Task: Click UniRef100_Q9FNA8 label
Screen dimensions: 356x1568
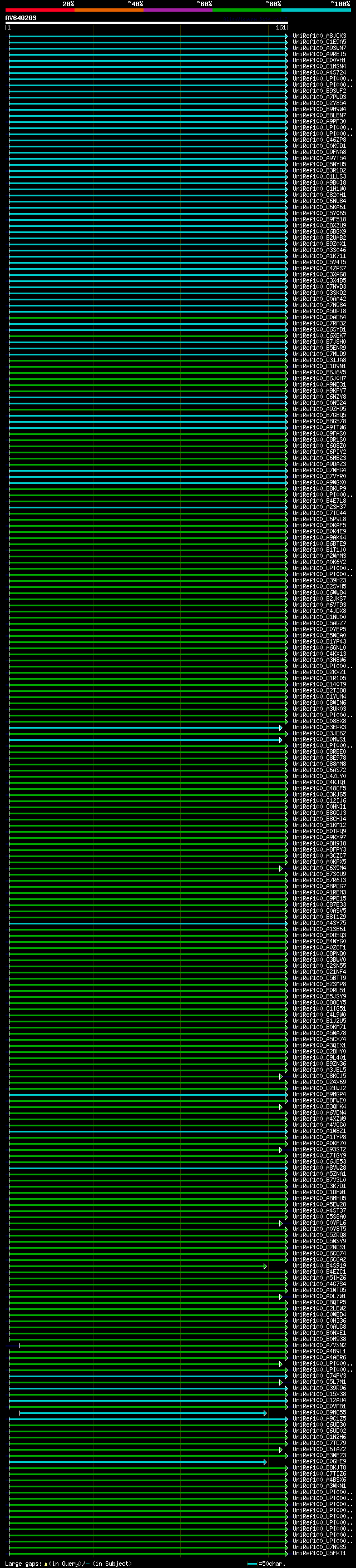Action: (319, 152)
